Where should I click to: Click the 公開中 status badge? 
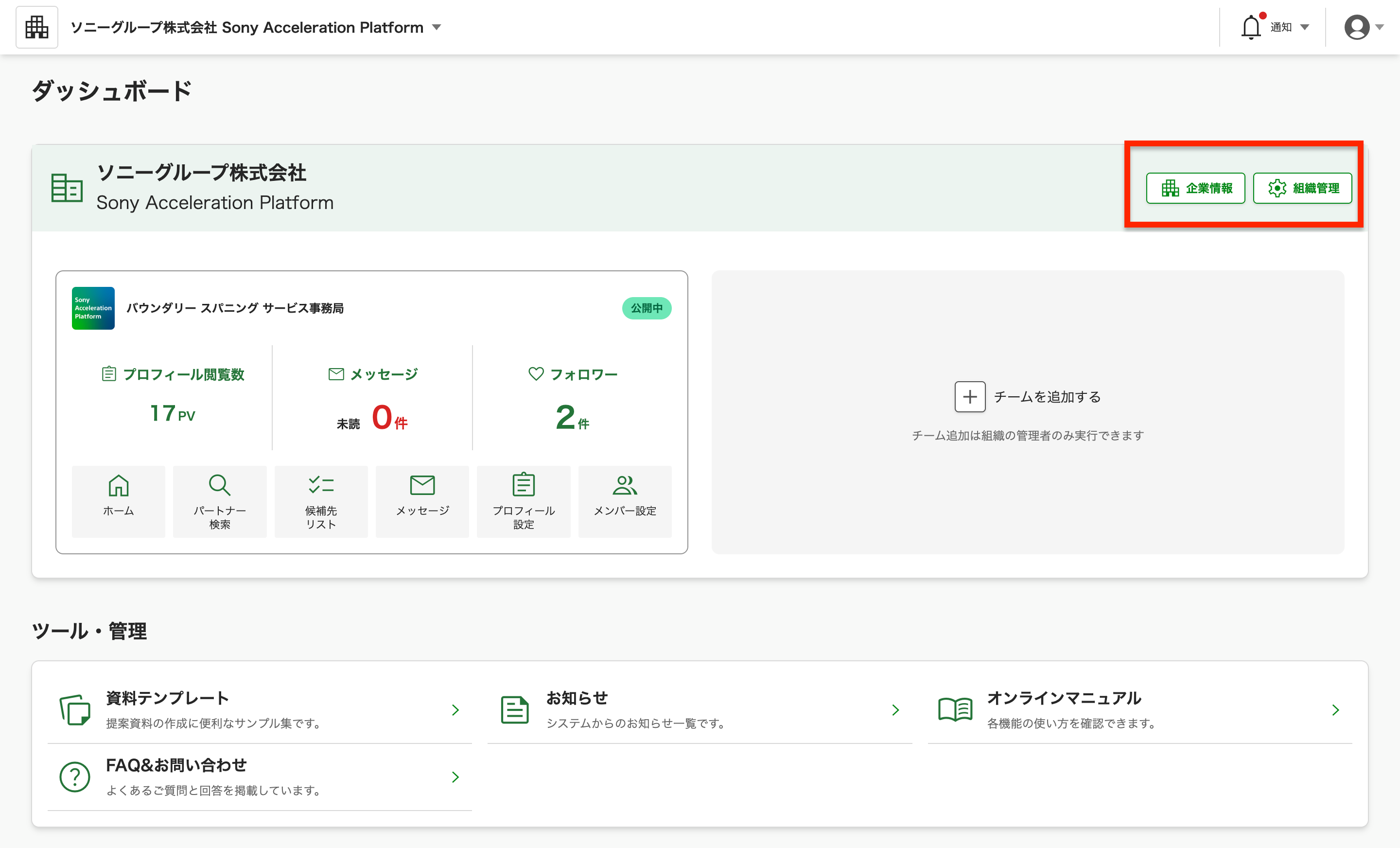pos(647,308)
